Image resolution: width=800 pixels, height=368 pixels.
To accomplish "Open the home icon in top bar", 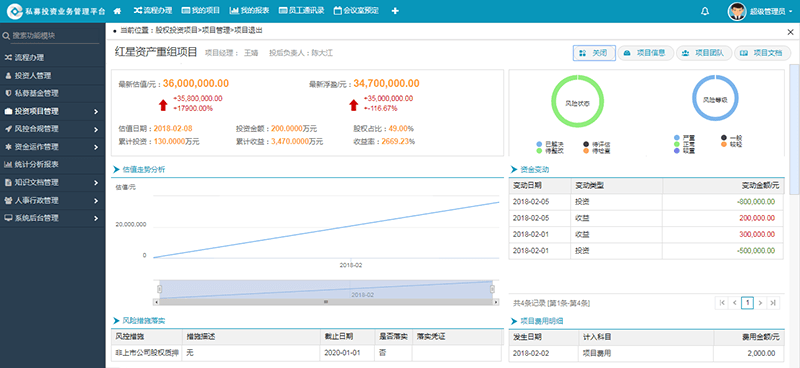I will click(117, 11).
